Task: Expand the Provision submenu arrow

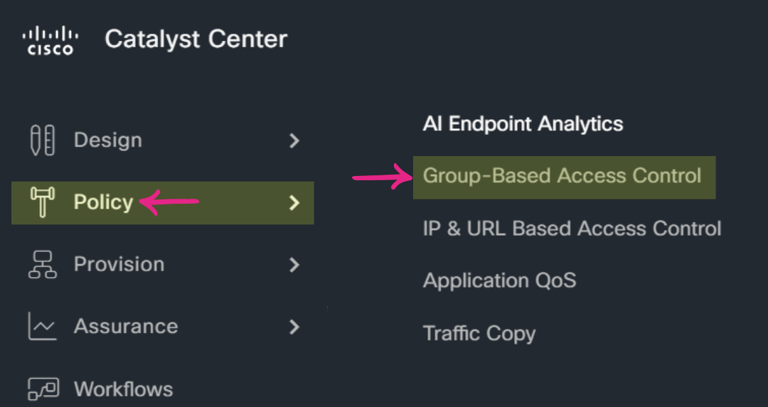Action: pos(294,265)
